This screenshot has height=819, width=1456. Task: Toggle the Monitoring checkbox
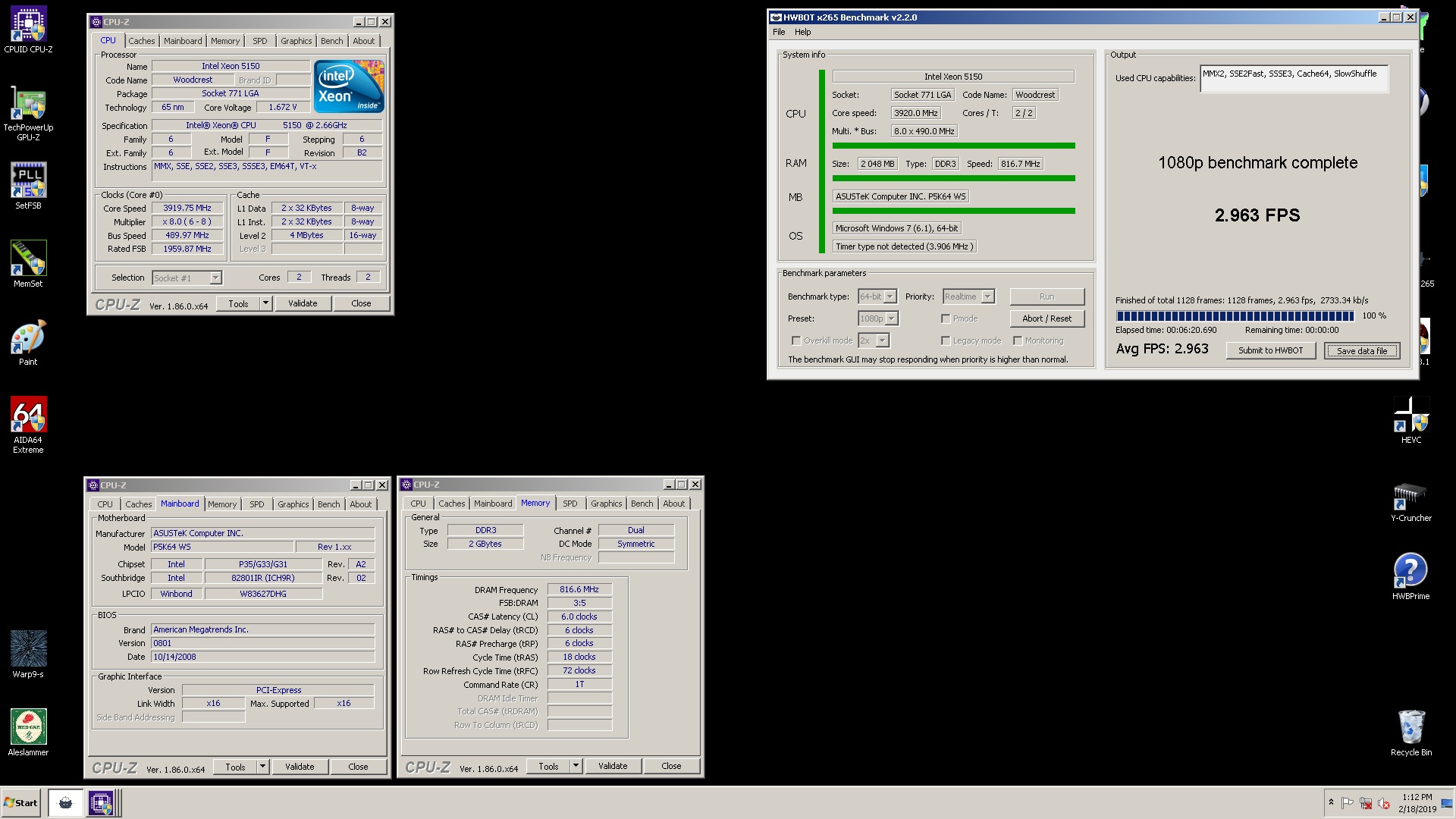1018,340
